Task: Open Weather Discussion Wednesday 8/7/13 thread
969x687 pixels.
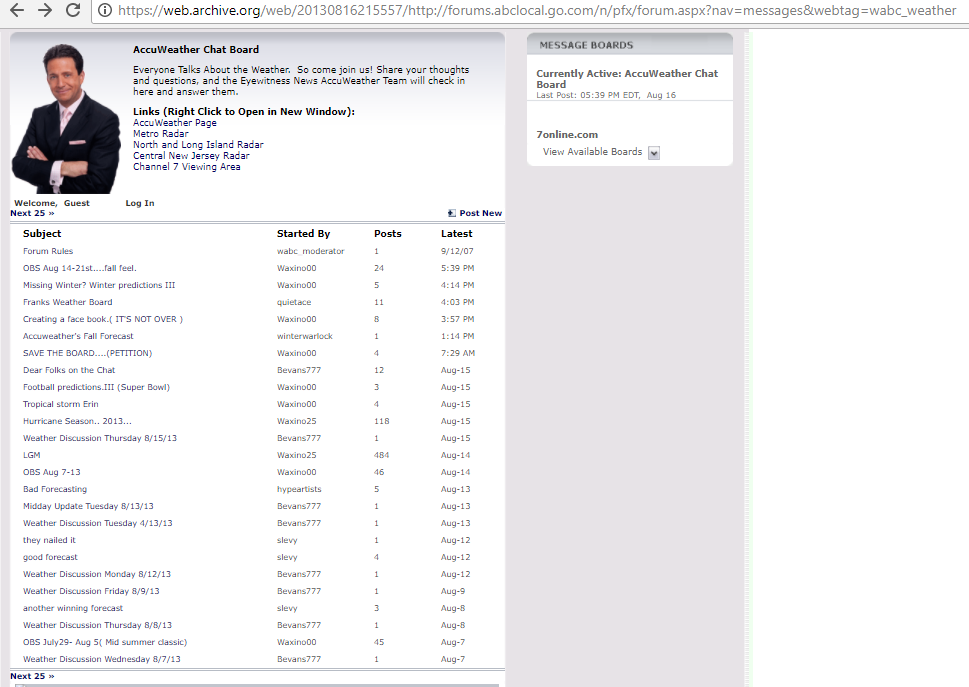Action: tap(101, 659)
